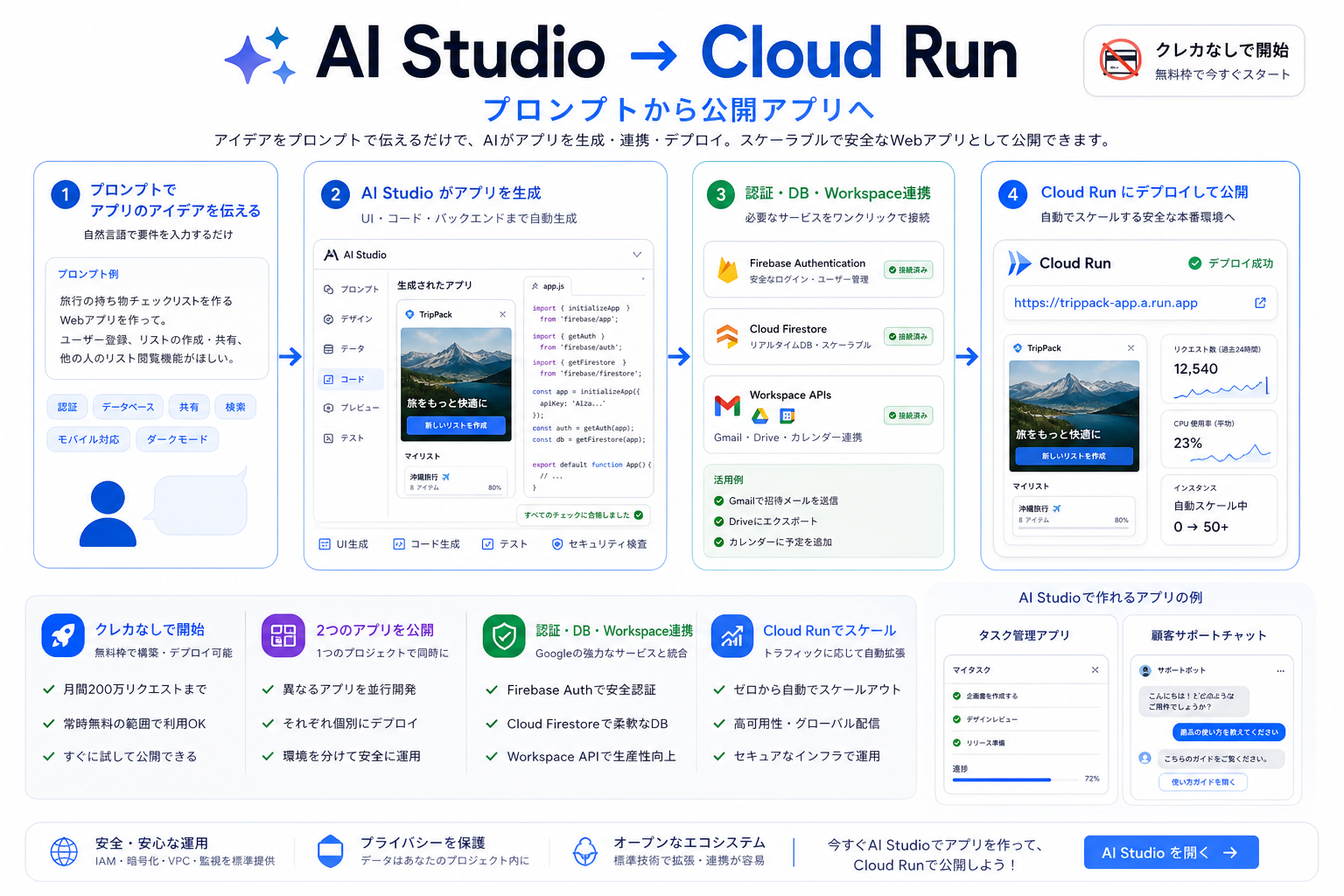Click the AI Studio logo in the mockup header
This screenshot has height=896, width=1344.
331,255
